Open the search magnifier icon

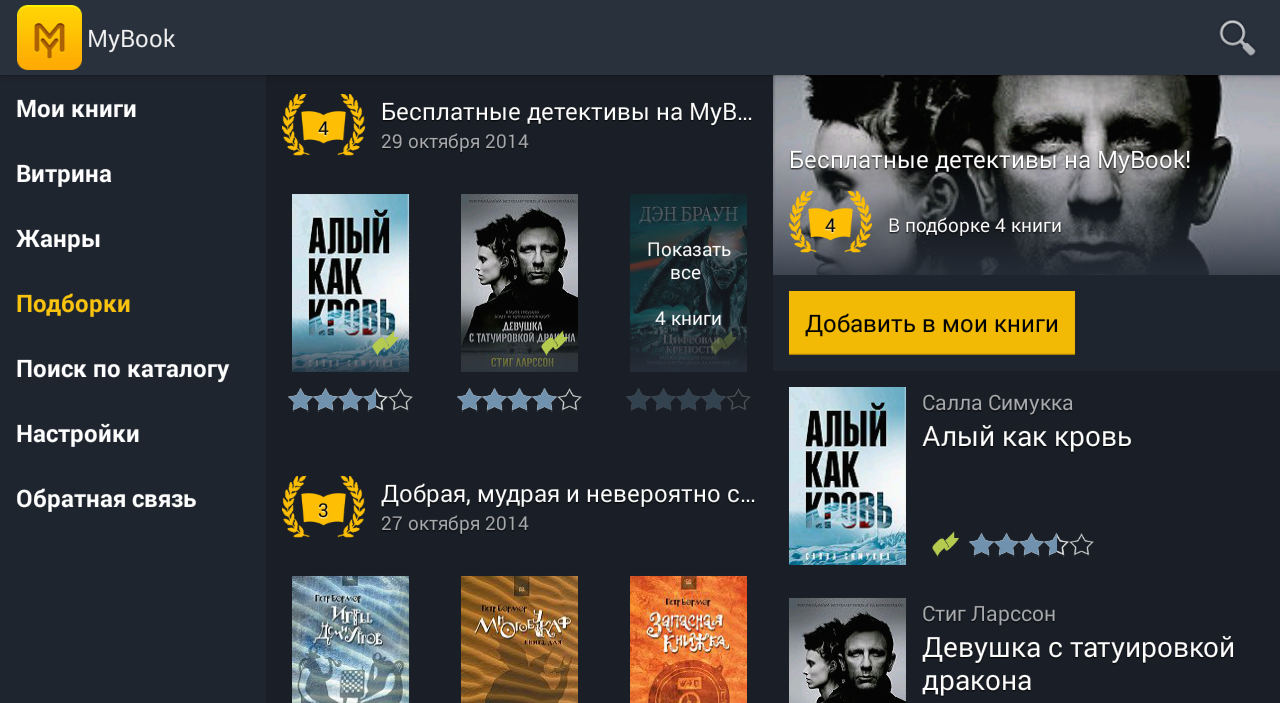1237,38
